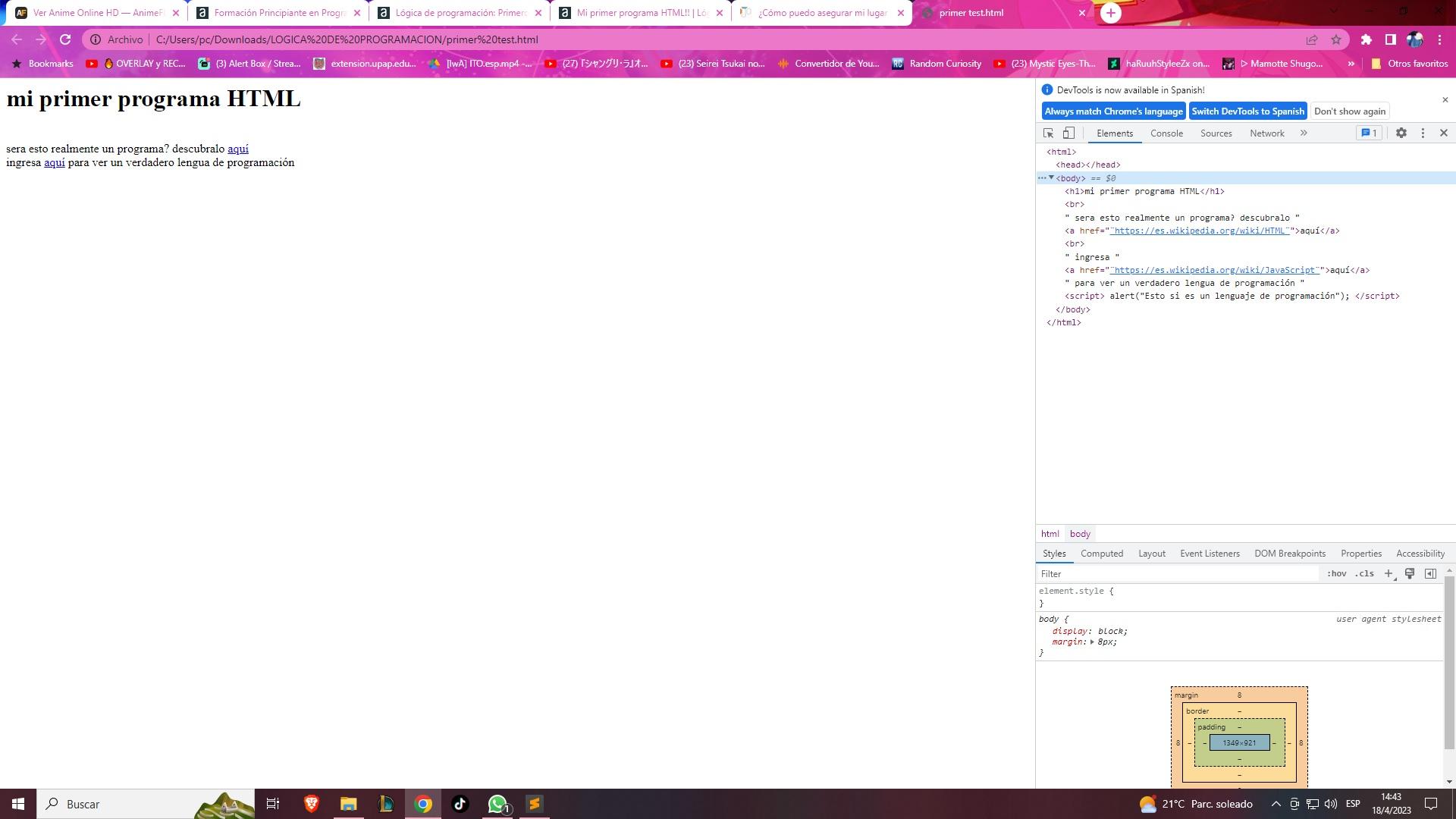The height and width of the screenshot is (819, 1456).
Task: Share this page icon in address bar
Action: click(1312, 39)
